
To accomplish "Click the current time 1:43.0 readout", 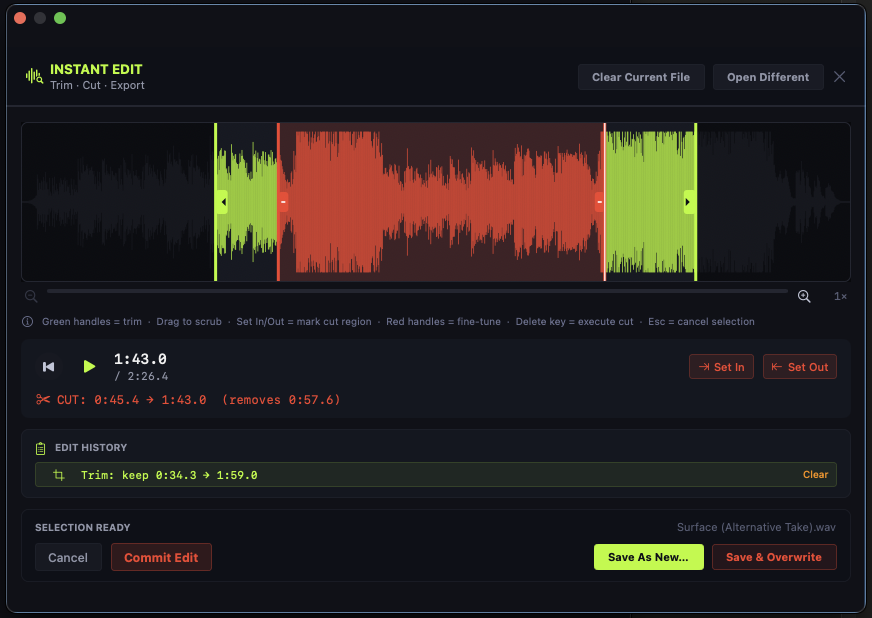I will click(140, 359).
